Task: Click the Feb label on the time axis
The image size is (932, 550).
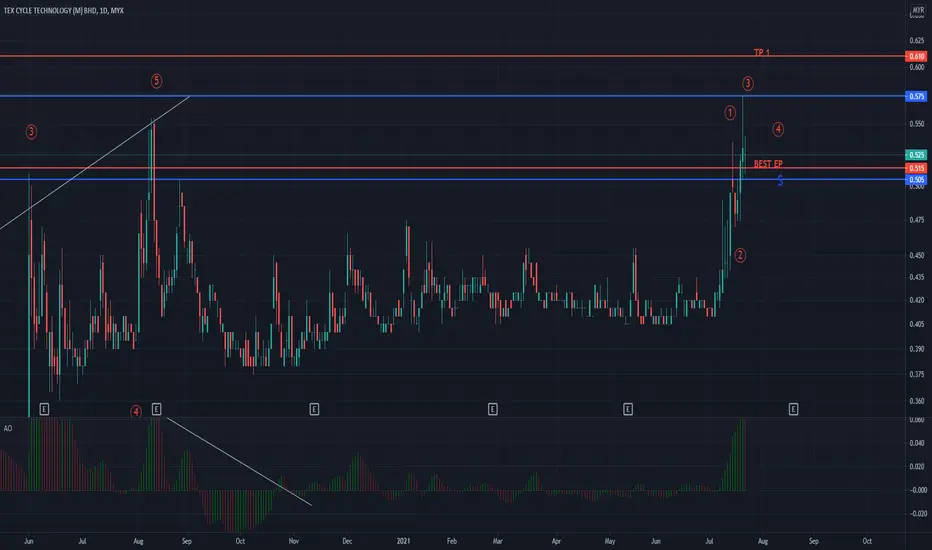Action: click(452, 541)
